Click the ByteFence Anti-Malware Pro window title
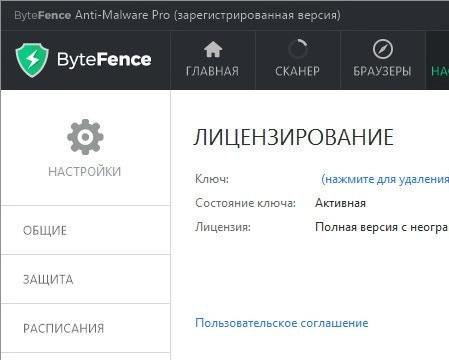Viewport: 449px width, 360px height. coord(178,15)
